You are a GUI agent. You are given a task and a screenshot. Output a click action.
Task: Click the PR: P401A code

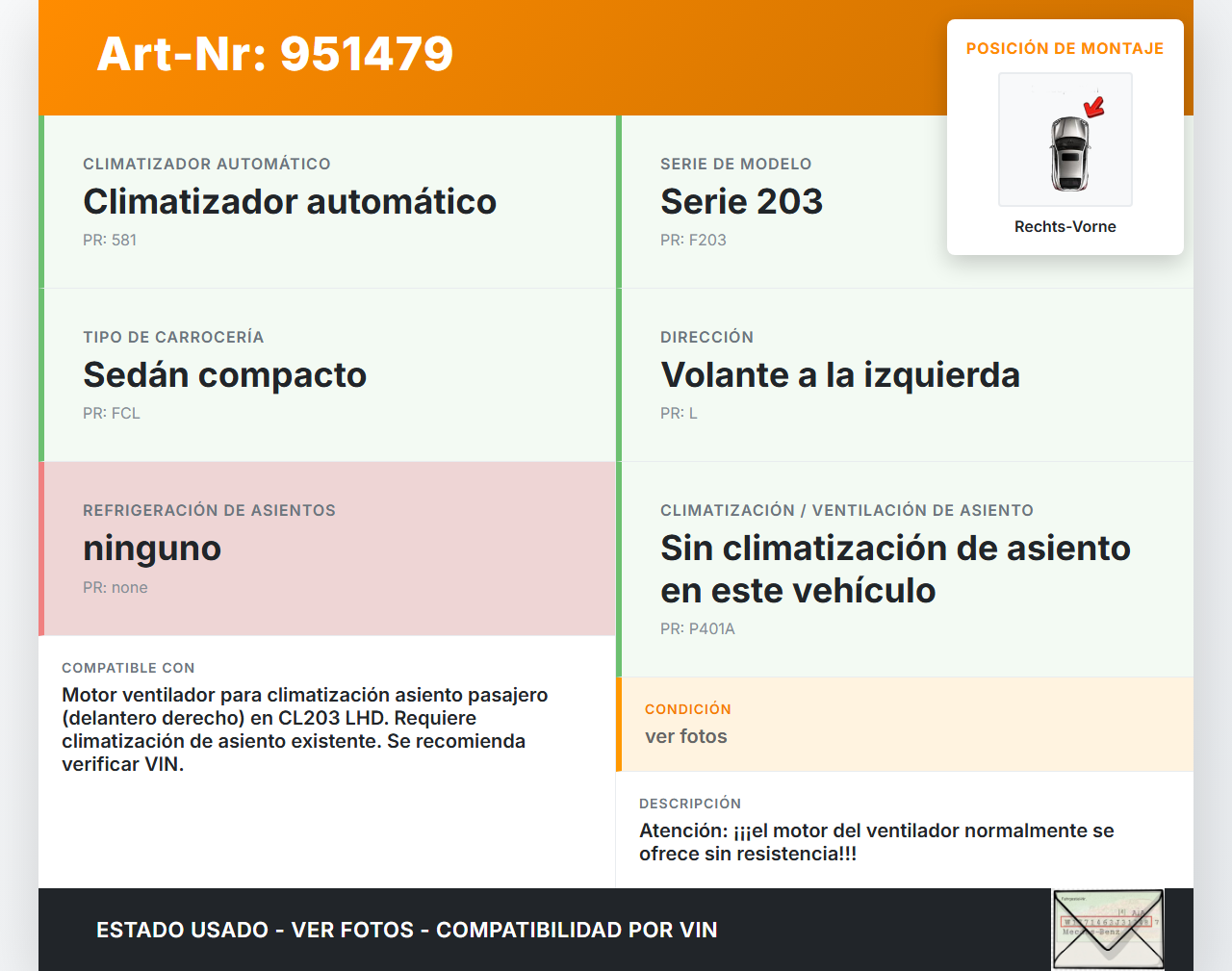point(697,629)
